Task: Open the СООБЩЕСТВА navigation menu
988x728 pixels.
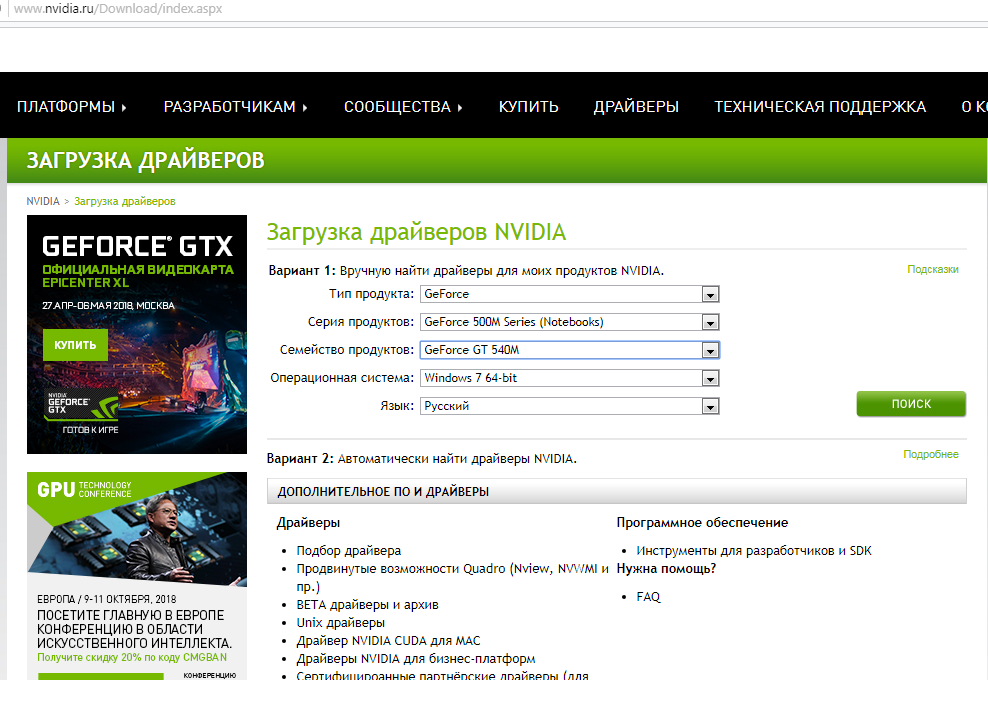Action: (403, 107)
